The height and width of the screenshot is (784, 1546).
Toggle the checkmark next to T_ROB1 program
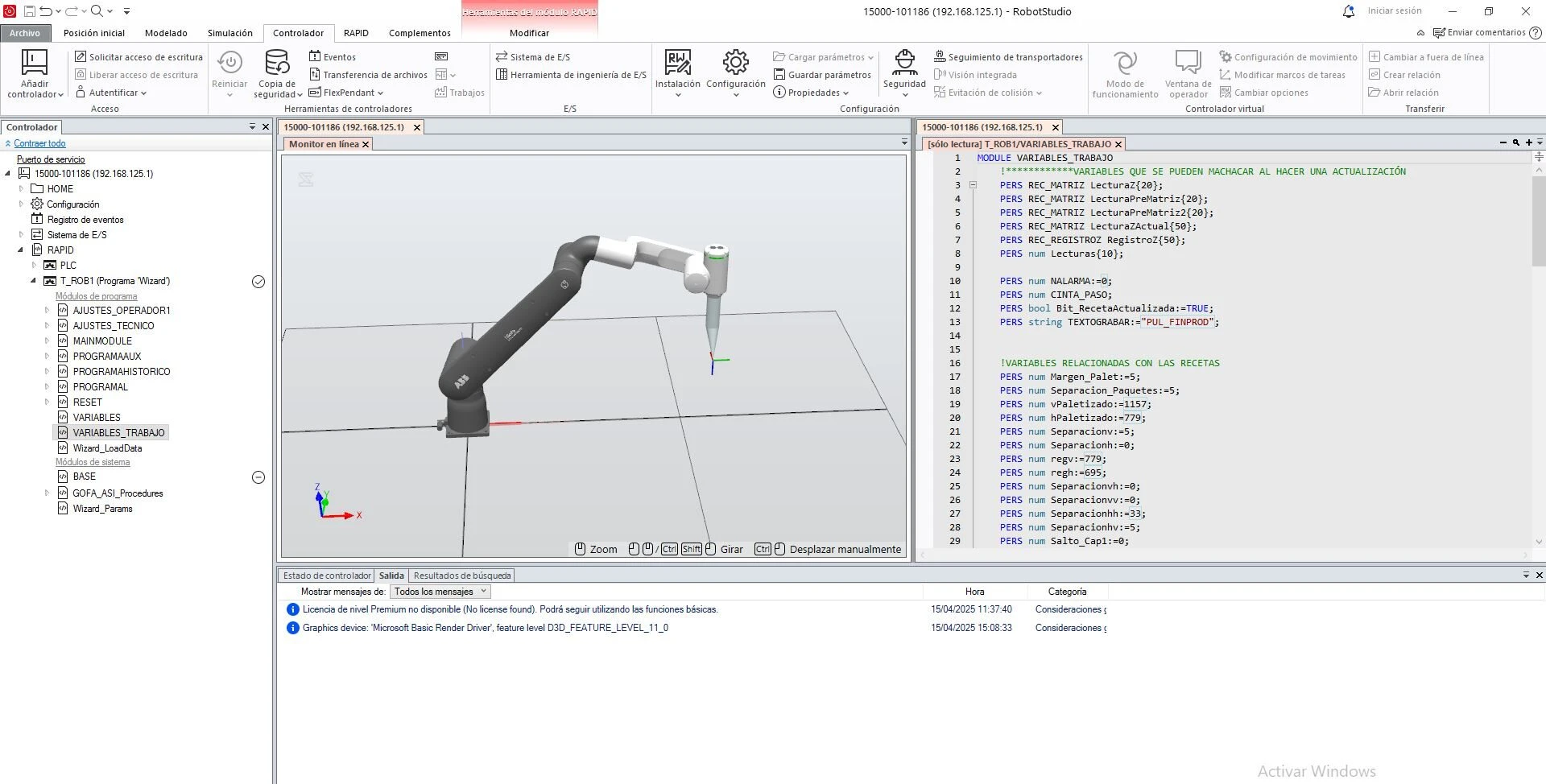tap(258, 282)
